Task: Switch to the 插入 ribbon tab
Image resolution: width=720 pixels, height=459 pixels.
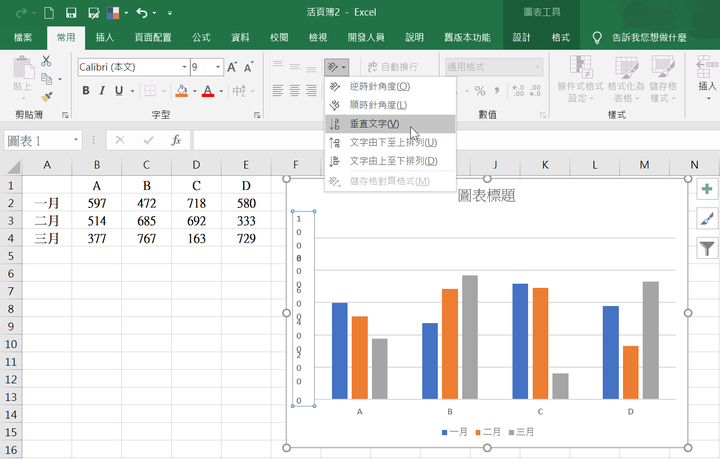Action: [x=104, y=38]
